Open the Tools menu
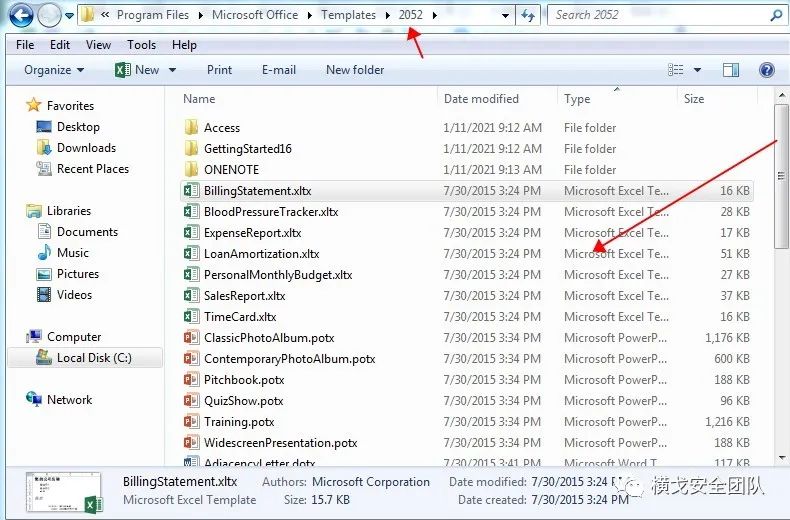This screenshot has width=790, height=520. [142, 45]
